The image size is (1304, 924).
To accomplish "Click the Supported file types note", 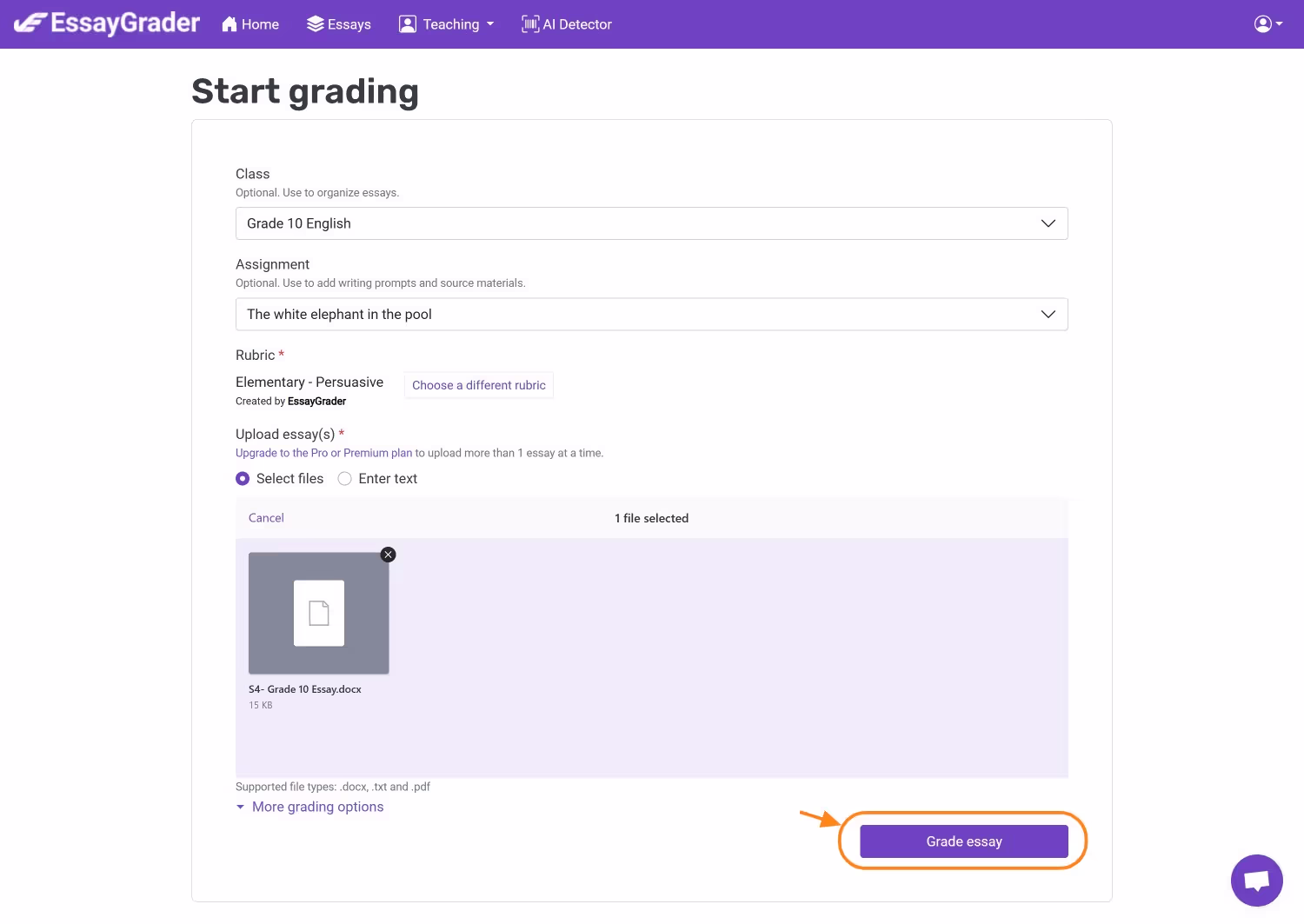I will pos(333,787).
